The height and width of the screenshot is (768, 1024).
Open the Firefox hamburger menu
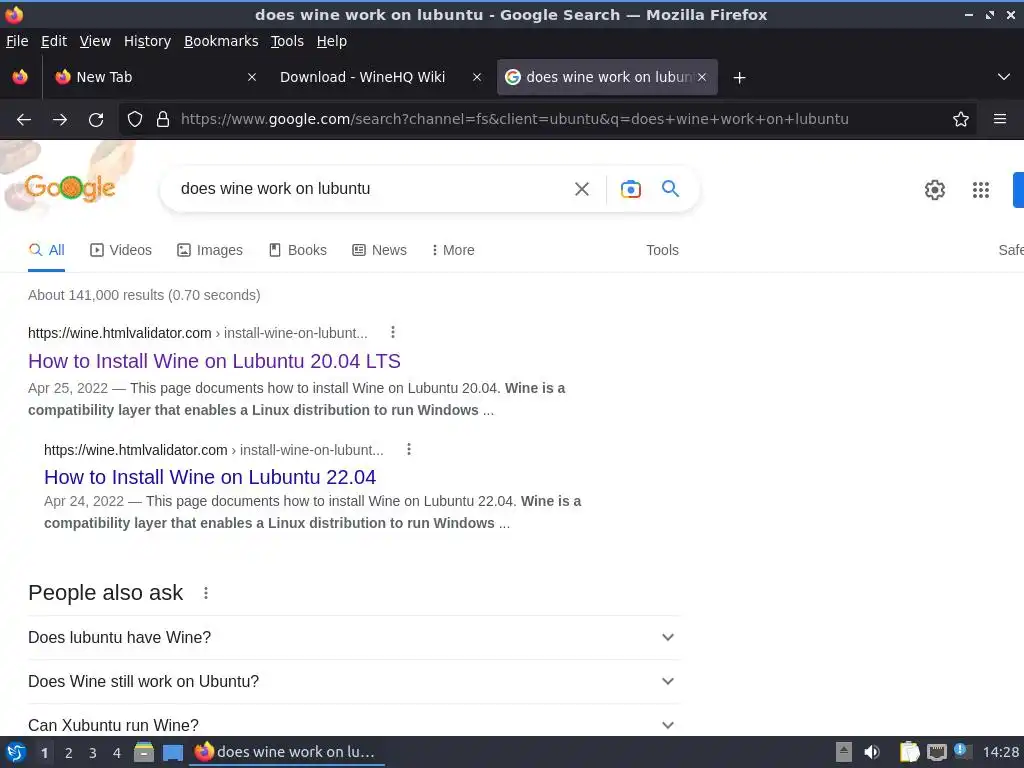click(1000, 119)
